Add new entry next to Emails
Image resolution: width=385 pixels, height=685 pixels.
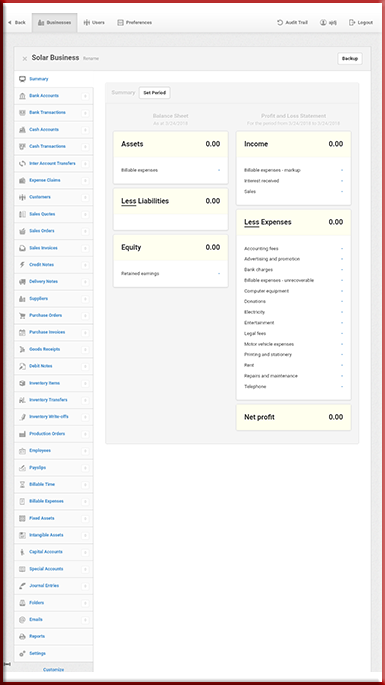(85, 620)
